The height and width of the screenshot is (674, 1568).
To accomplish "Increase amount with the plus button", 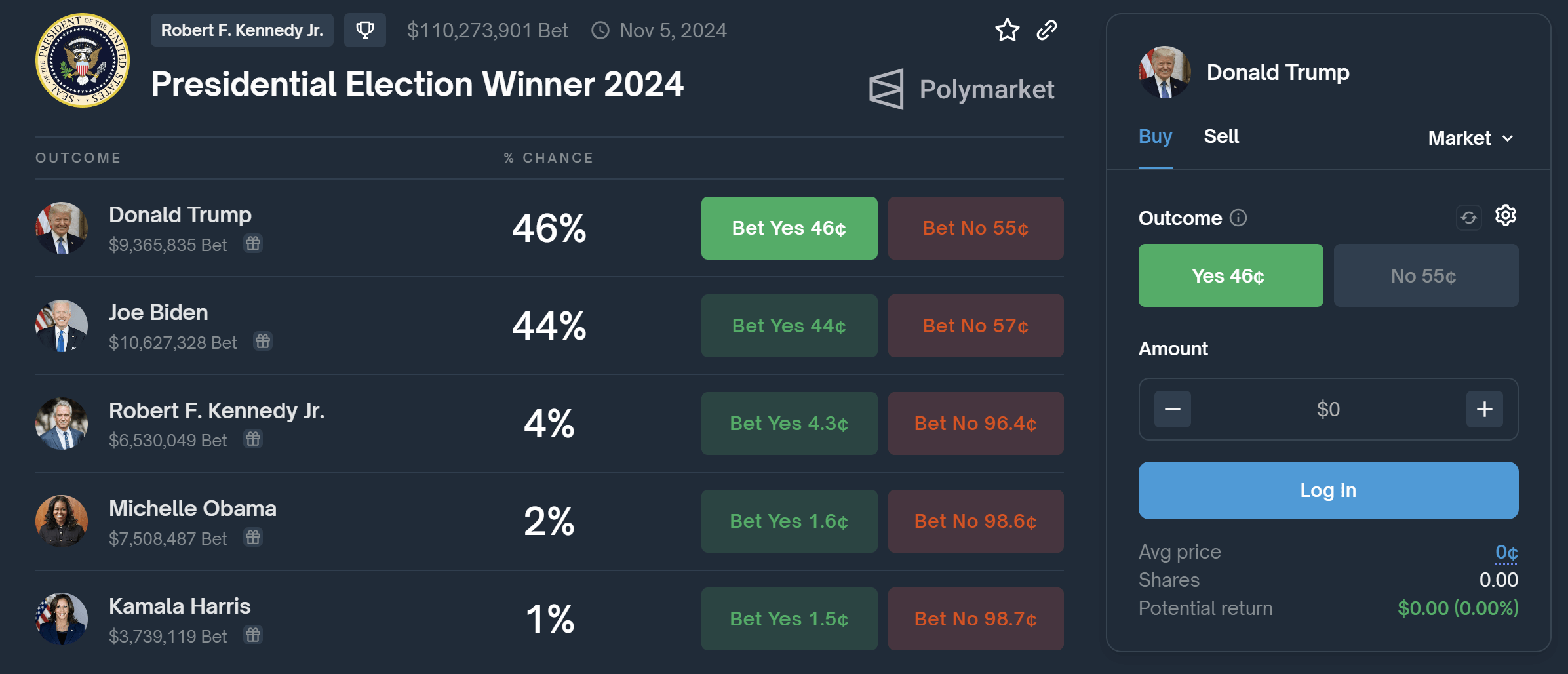I will [x=1484, y=409].
